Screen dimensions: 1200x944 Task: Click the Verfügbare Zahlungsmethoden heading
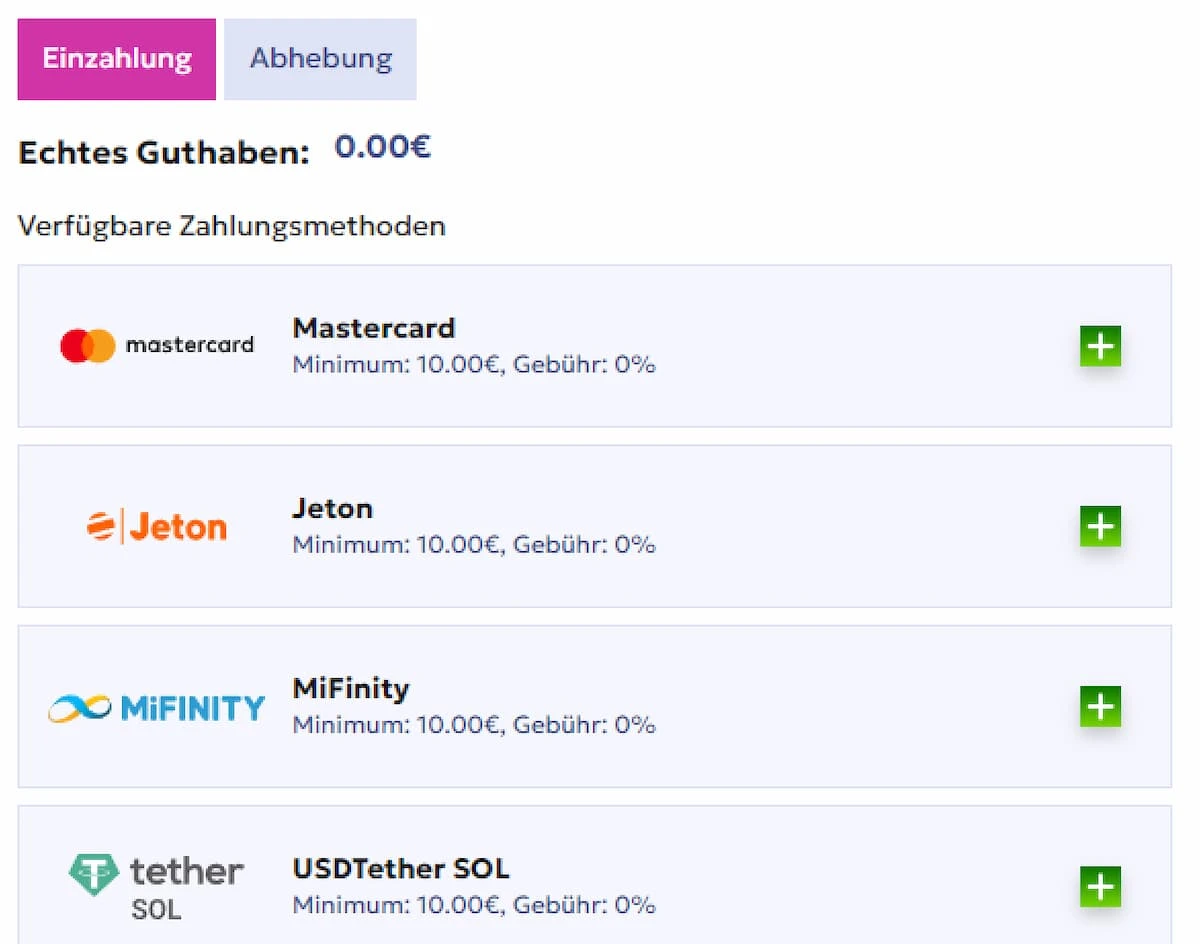click(x=232, y=226)
